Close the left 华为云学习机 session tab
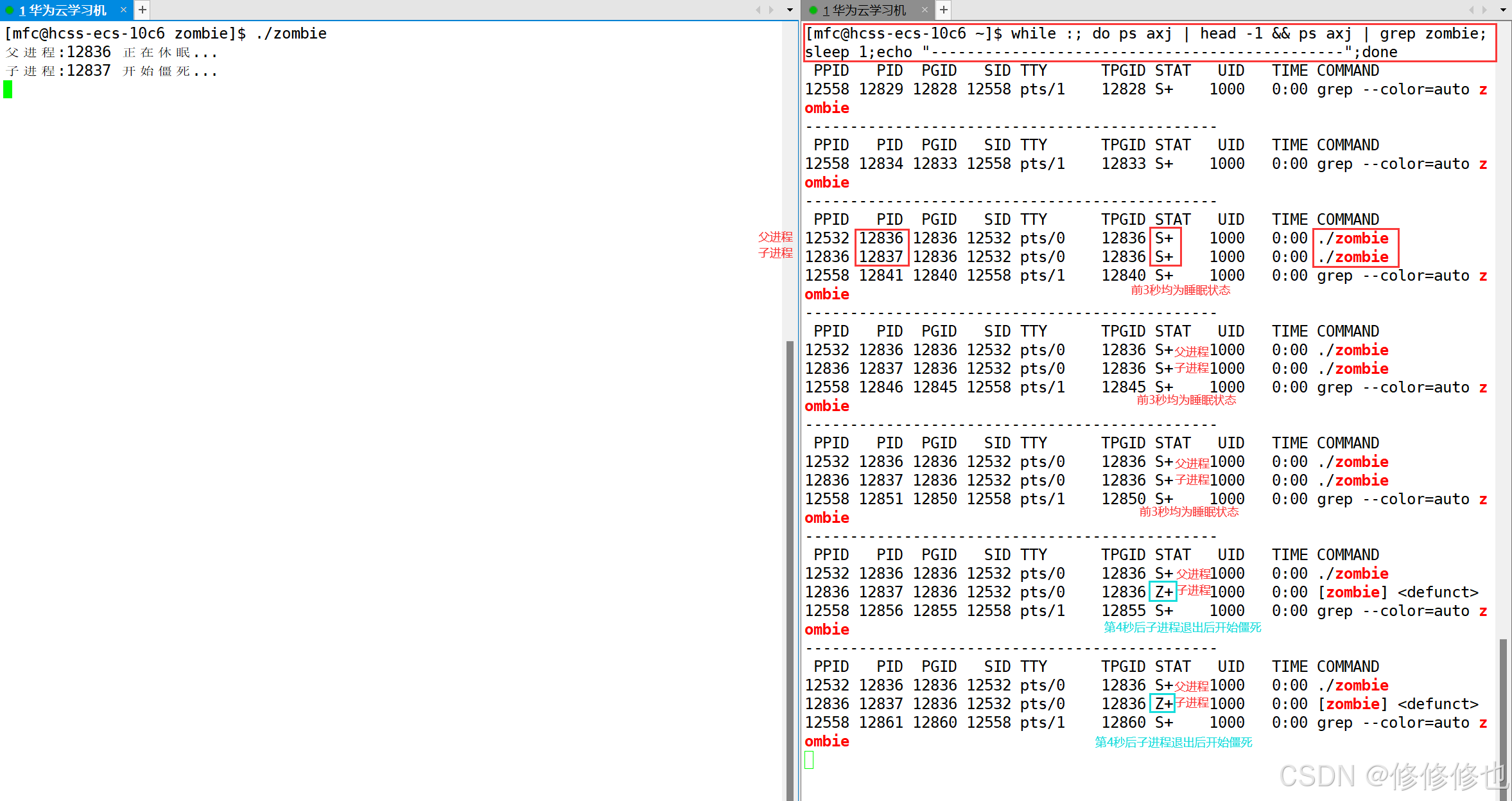 click(123, 10)
